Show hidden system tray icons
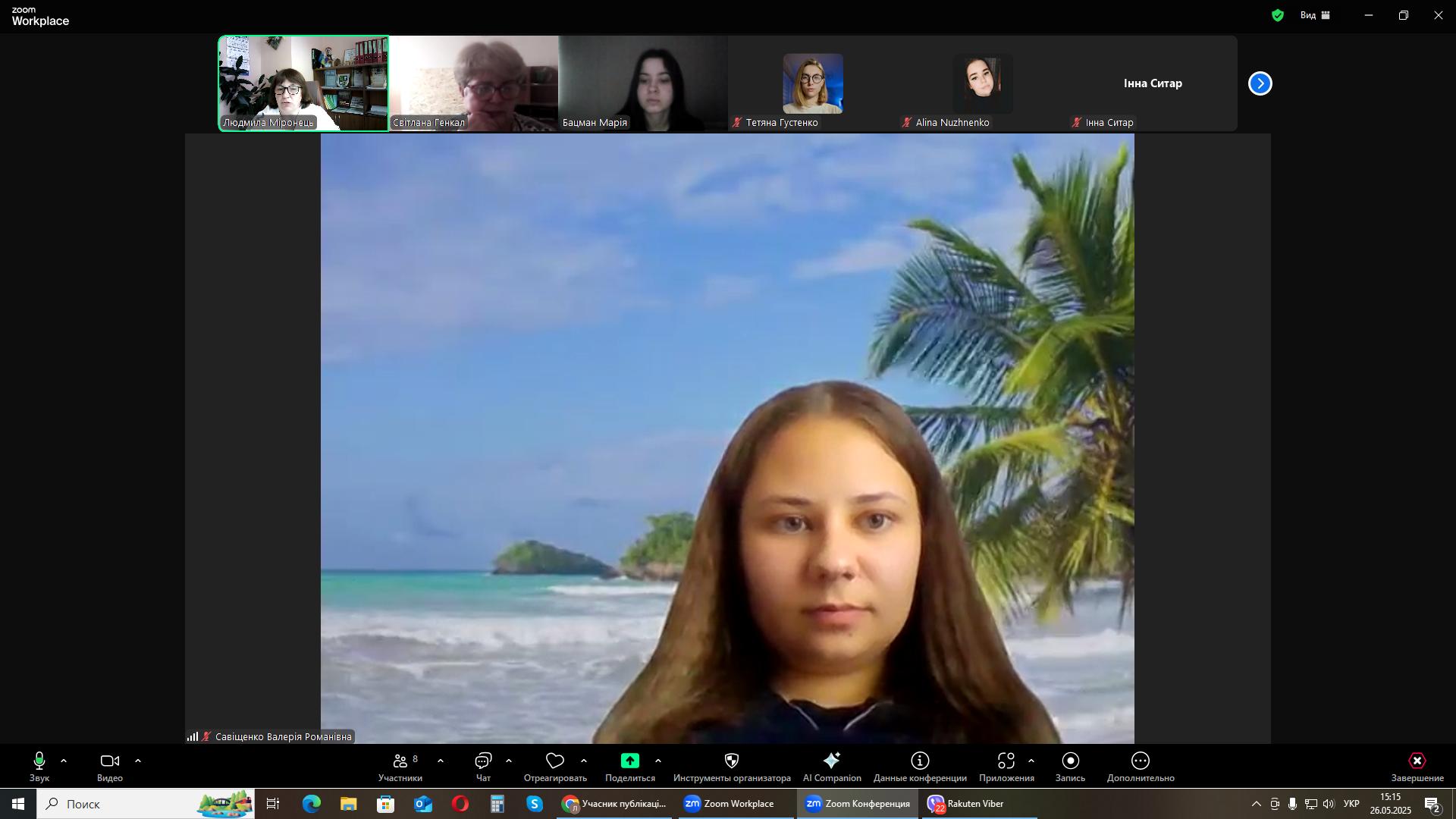Viewport: 1456px width, 819px height. (x=1256, y=804)
